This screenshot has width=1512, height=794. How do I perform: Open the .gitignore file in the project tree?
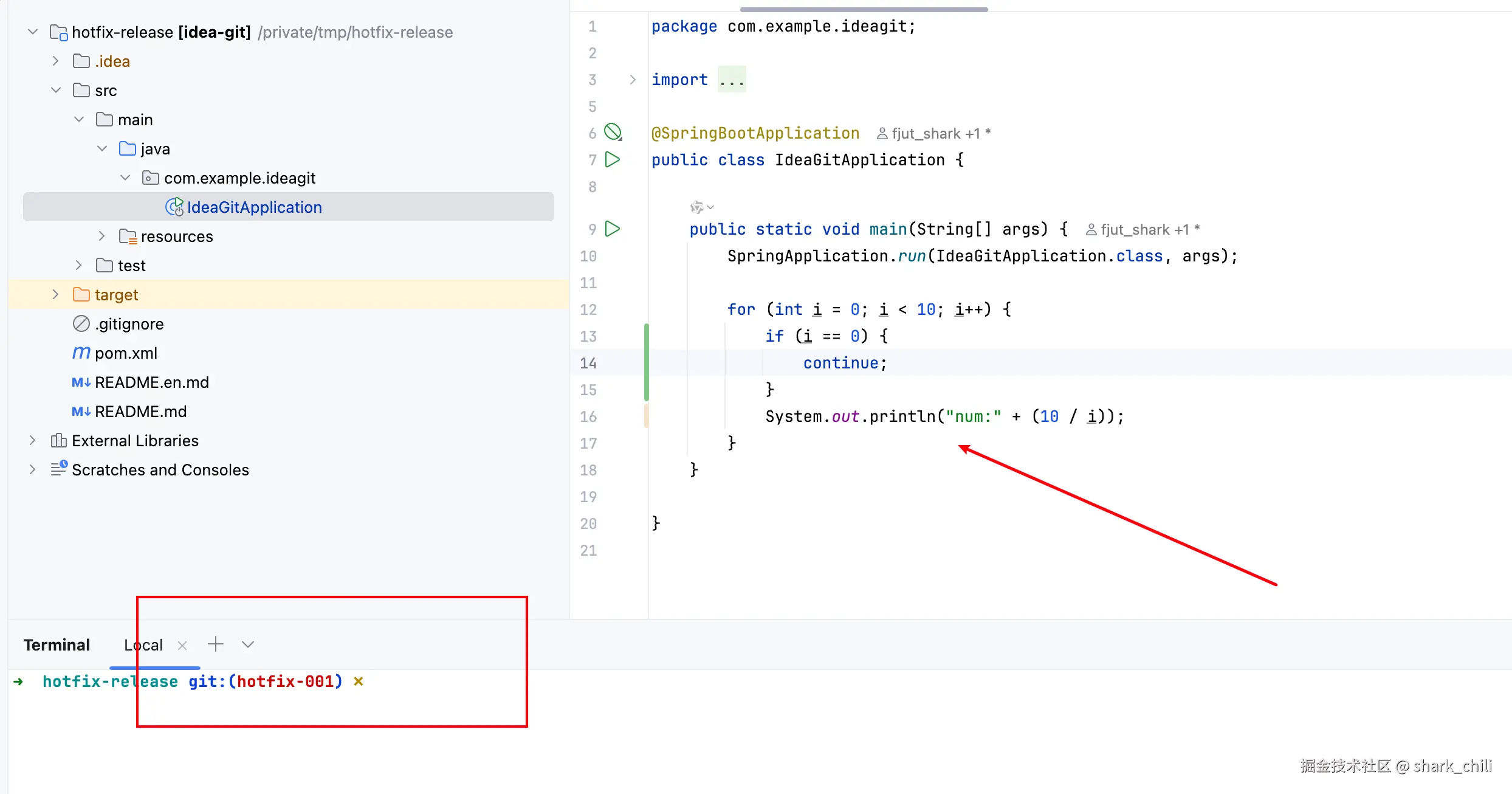point(129,324)
